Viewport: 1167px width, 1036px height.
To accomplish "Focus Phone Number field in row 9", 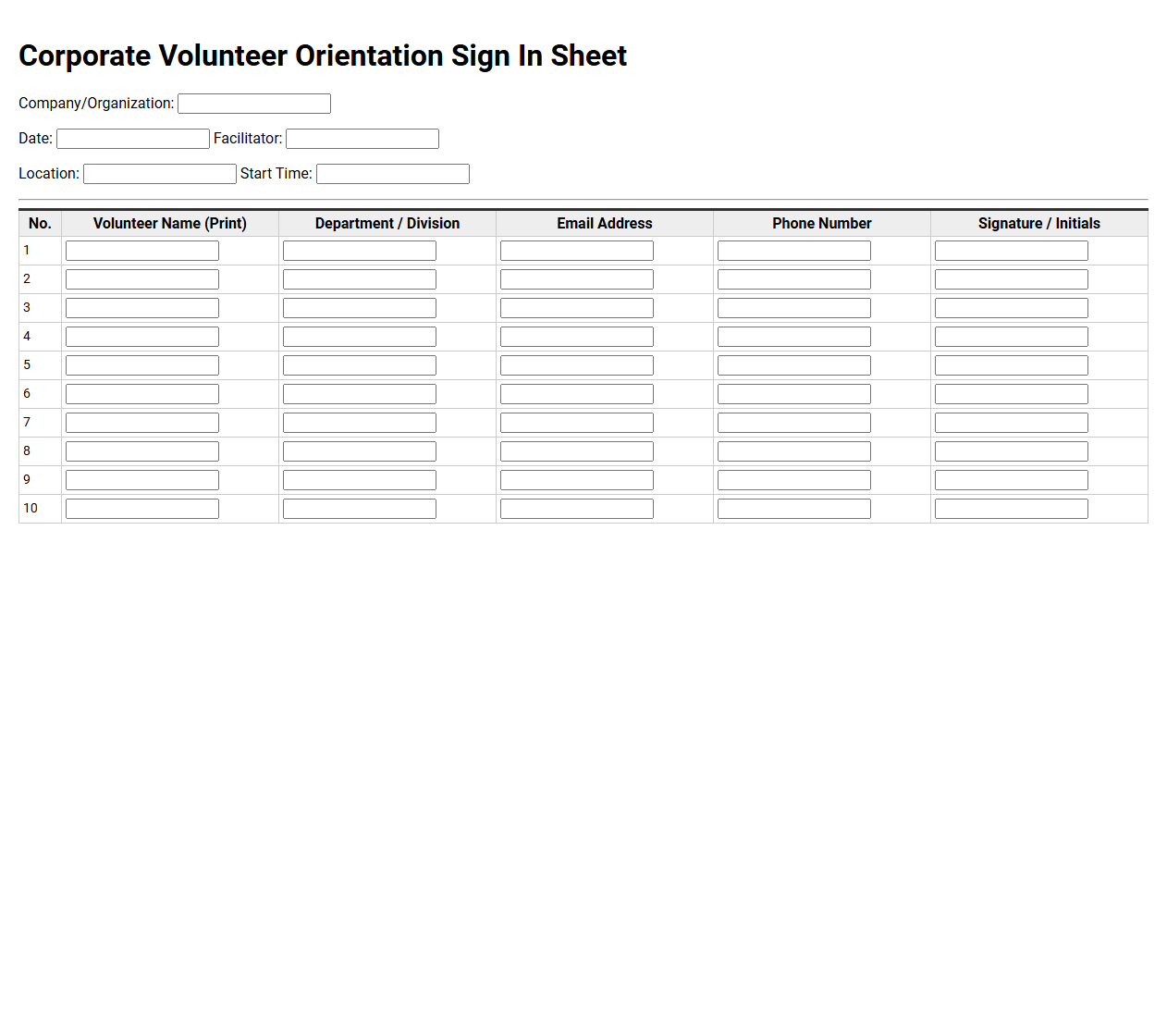I will coord(794,480).
